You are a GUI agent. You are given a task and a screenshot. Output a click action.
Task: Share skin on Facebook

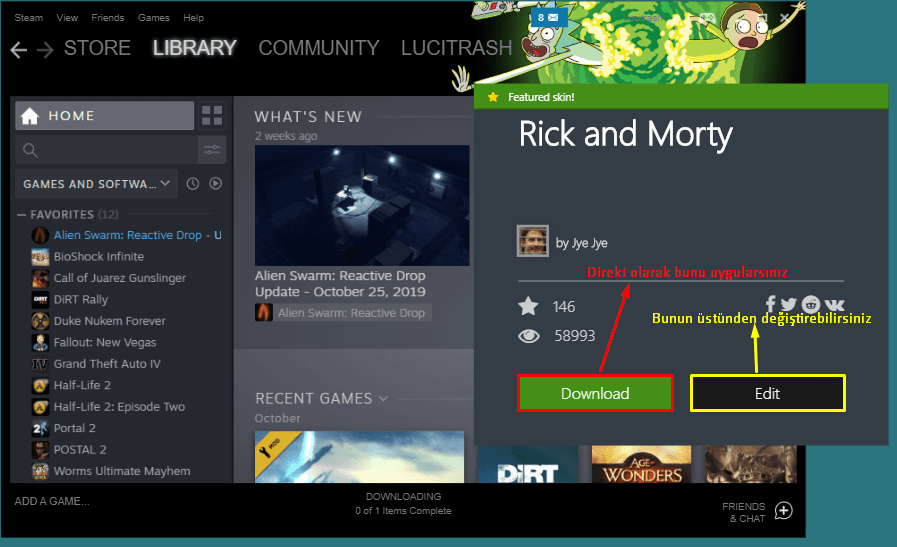pyautogui.click(x=771, y=304)
